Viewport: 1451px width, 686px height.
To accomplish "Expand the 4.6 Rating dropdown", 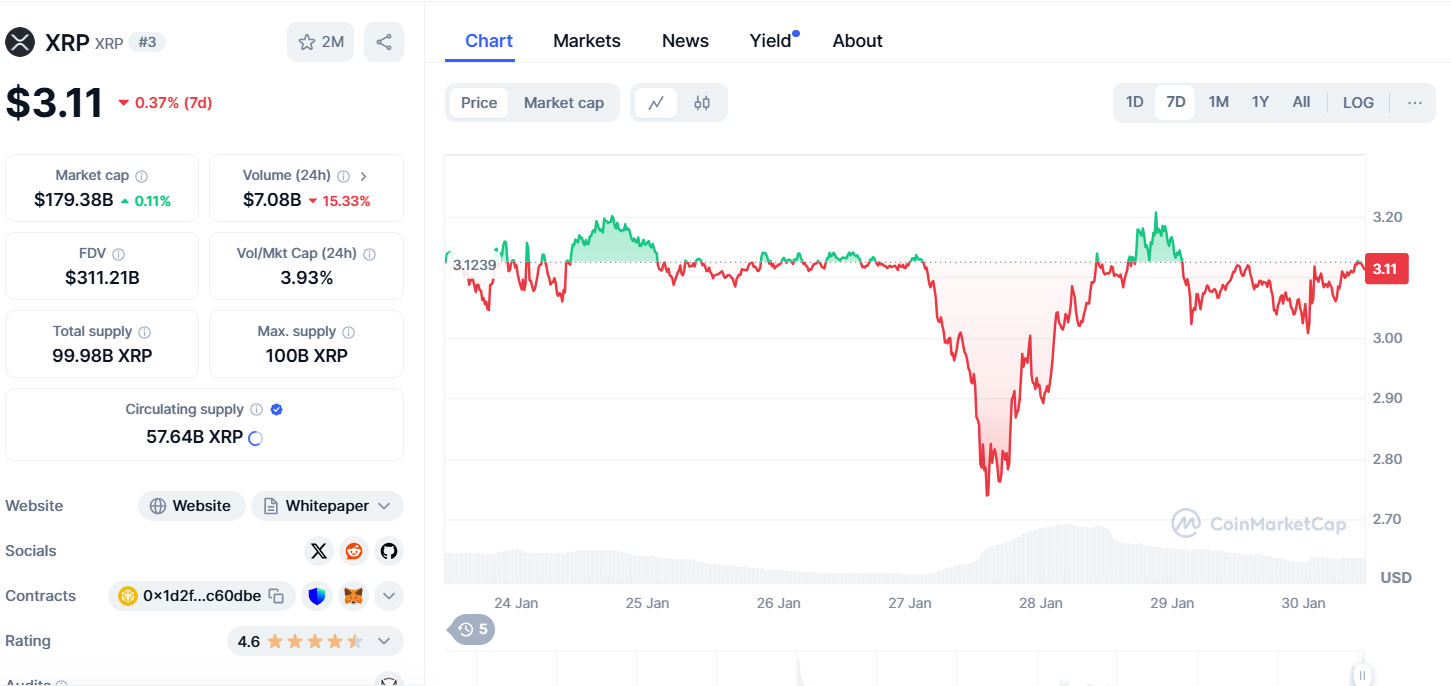I will point(314,641).
